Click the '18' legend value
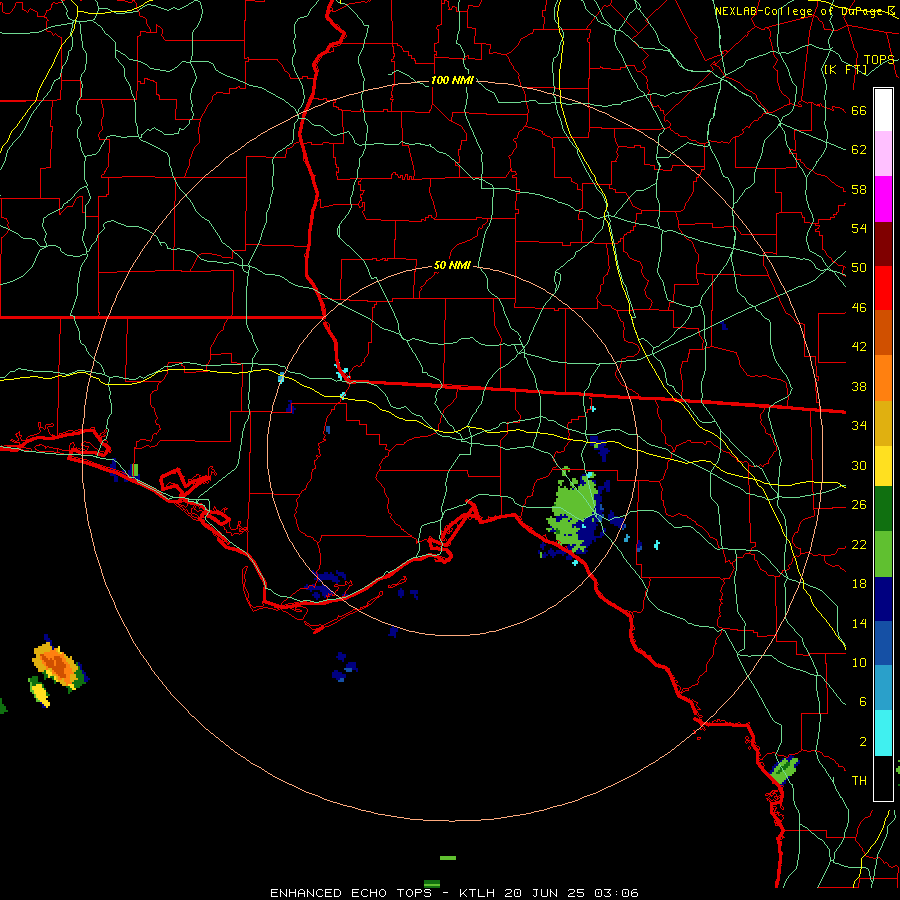Image resolution: width=900 pixels, height=900 pixels. (x=859, y=584)
